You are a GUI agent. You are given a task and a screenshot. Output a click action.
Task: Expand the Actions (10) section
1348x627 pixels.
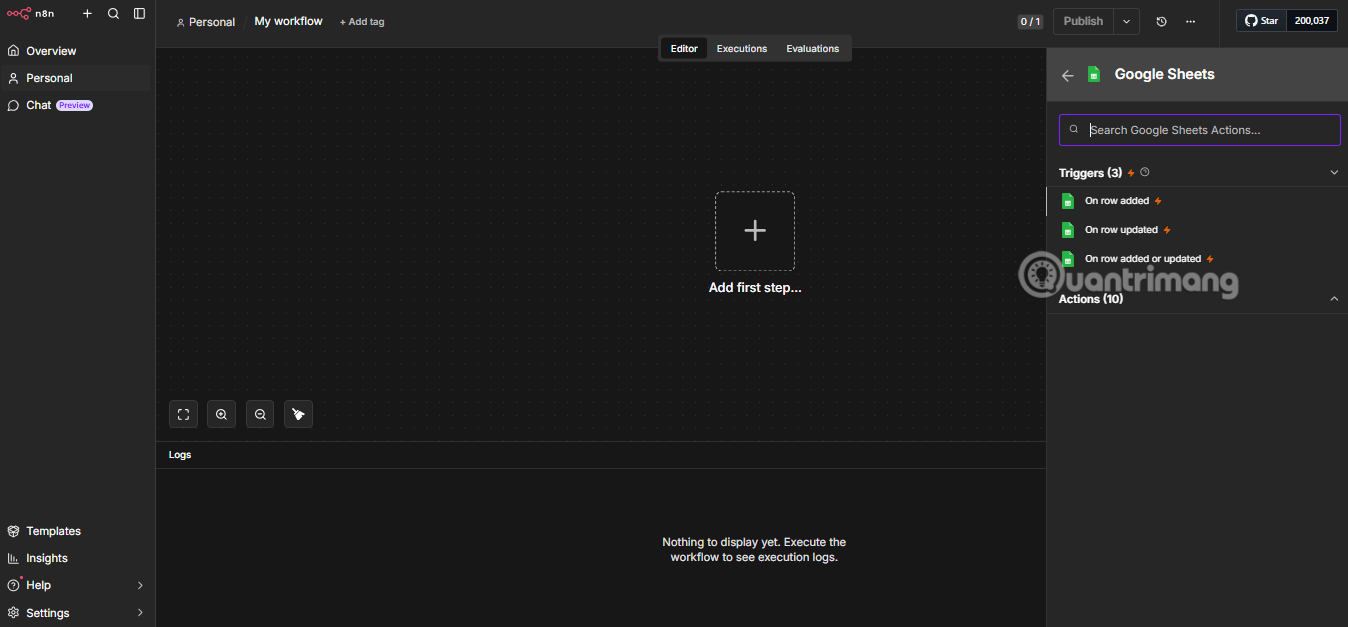1334,299
